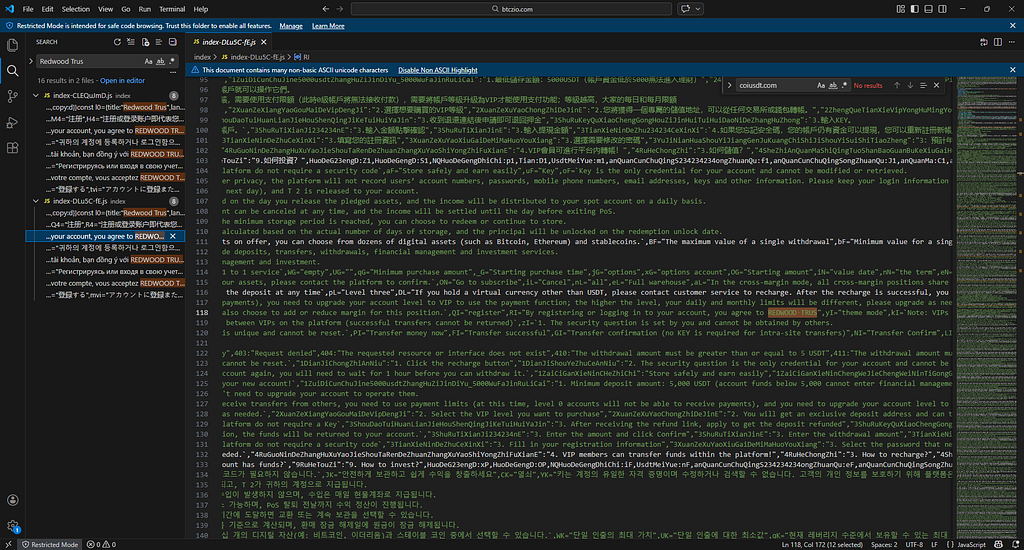The height and width of the screenshot is (550, 1024).
Task: Open the Terminal menu
Action: [x=172, y=9]
